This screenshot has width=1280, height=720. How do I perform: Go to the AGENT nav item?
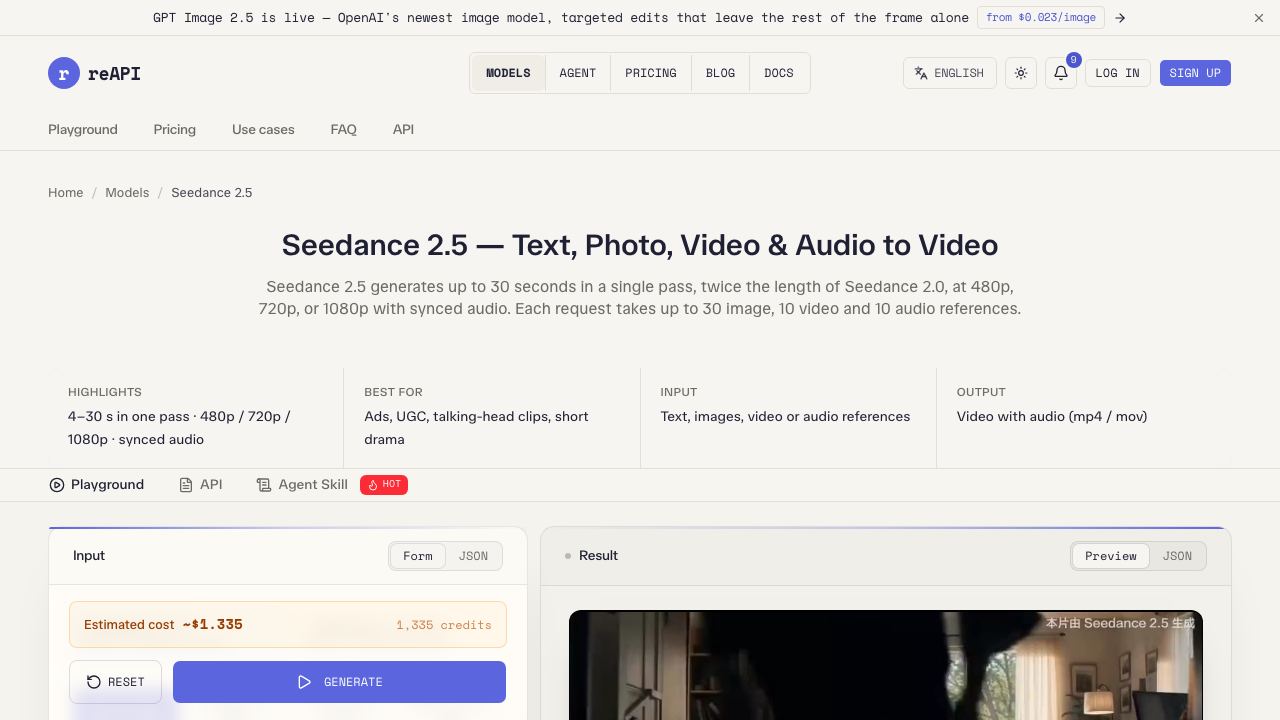(x=578, y=73)
